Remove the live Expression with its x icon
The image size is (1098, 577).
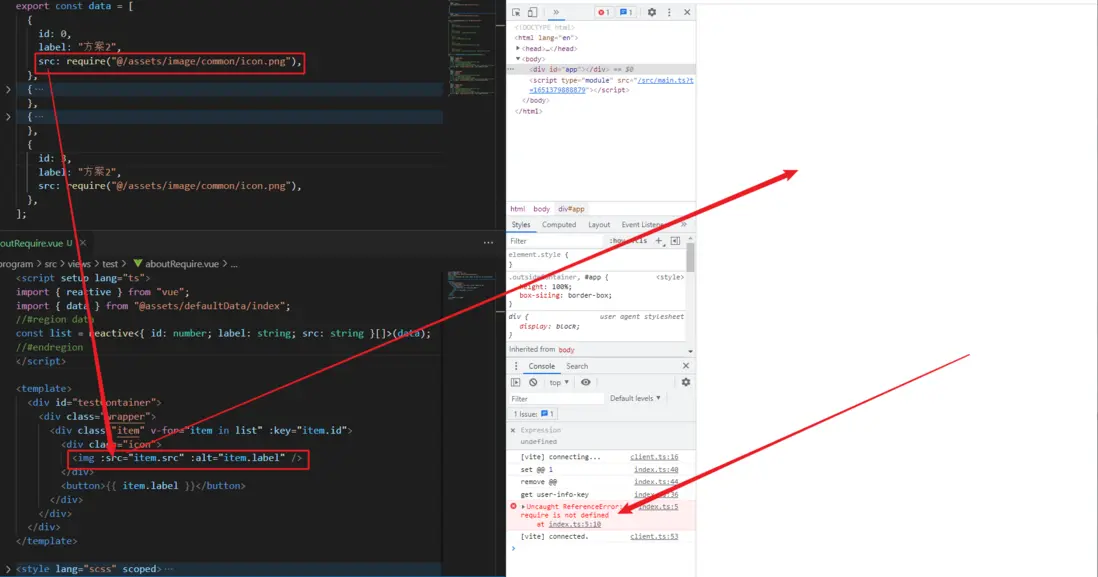pyautogui.click(x=513, y=430)
